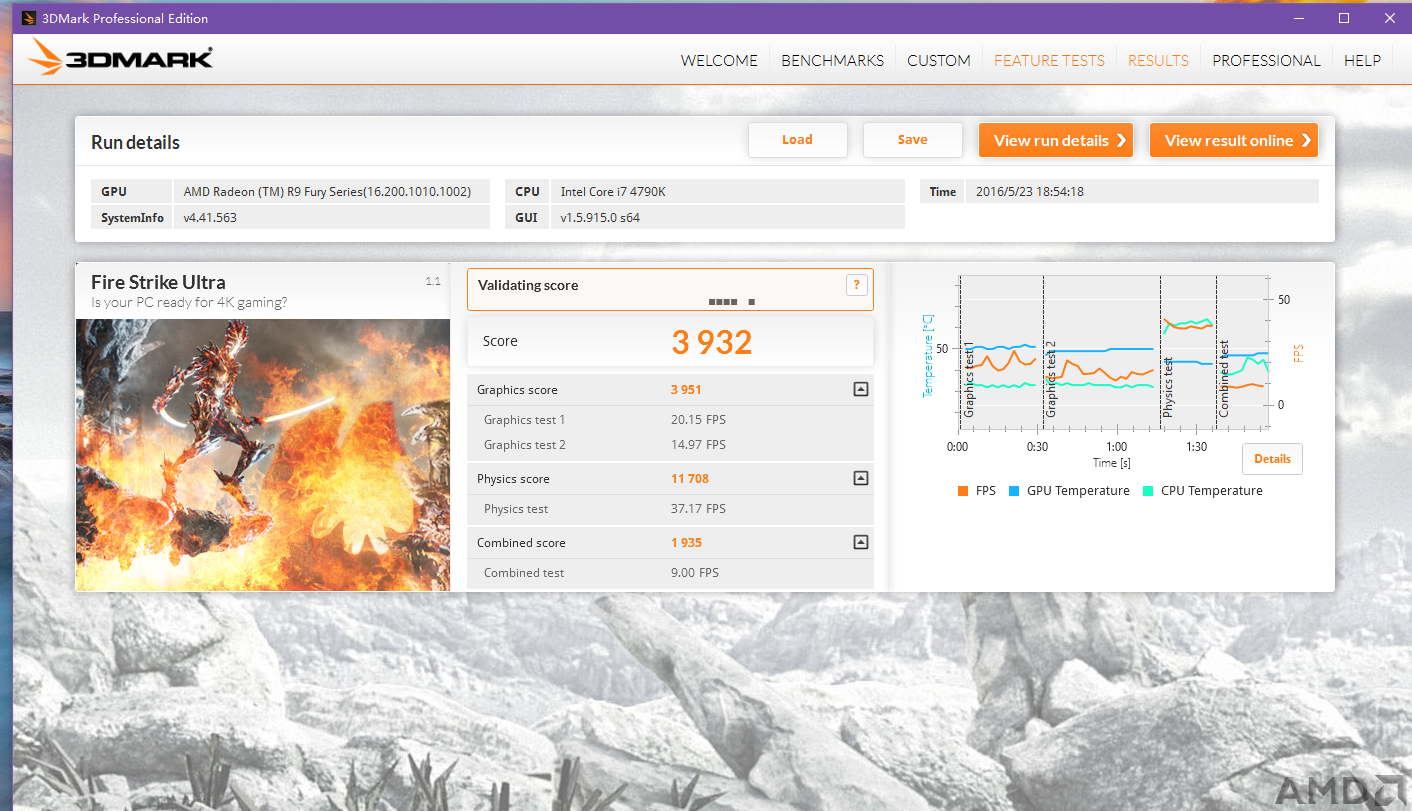Click the Load button

[x=797, y=140]
